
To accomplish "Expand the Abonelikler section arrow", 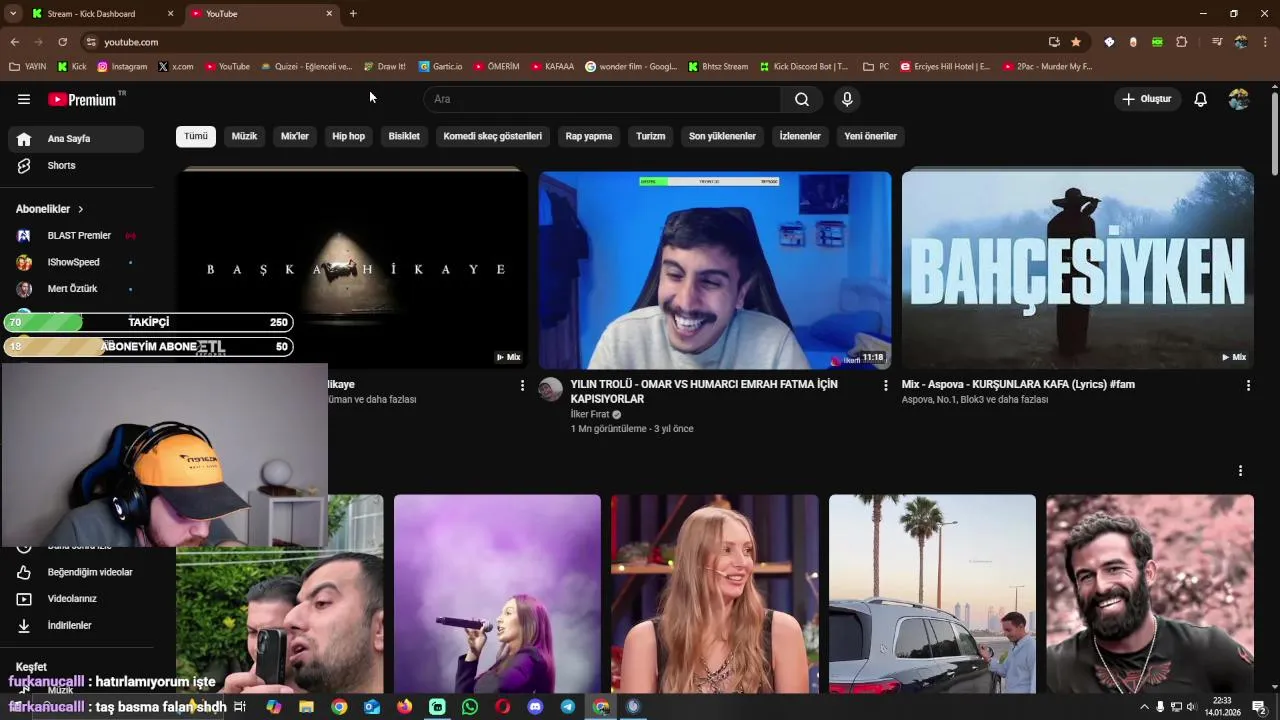I will 80,209.
